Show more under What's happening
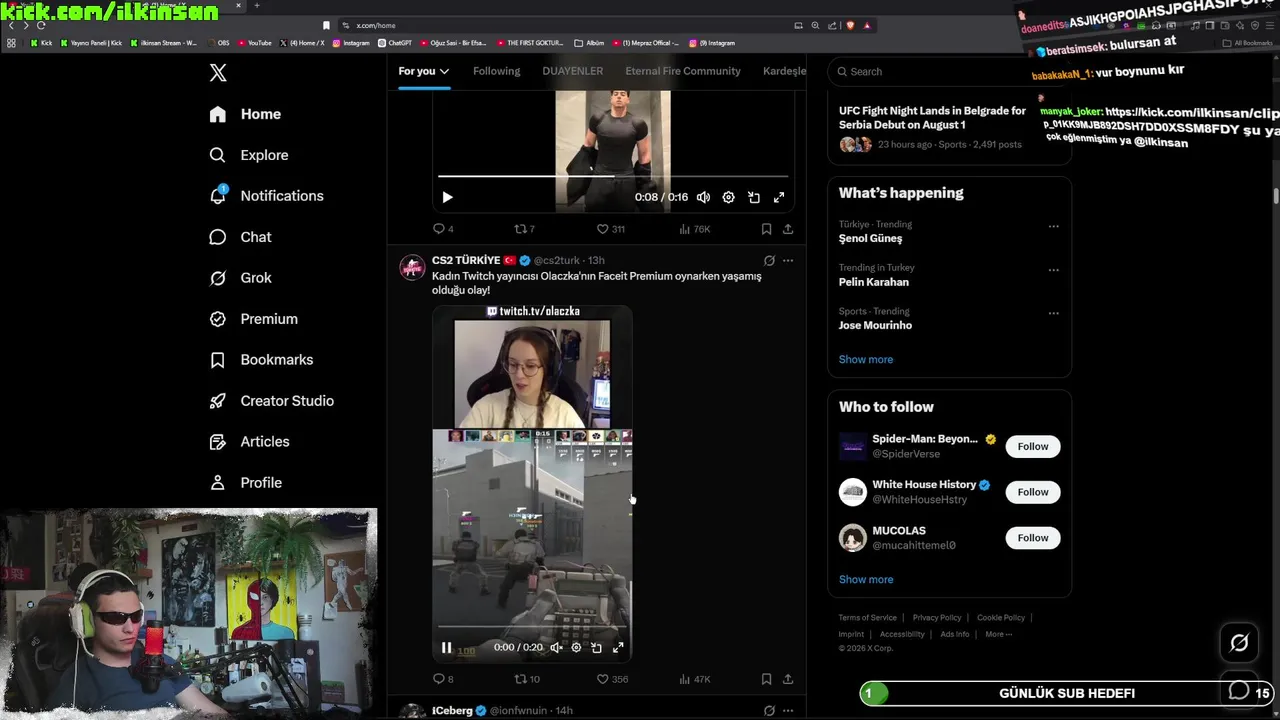This screenshot has width=1280, height=720. [x=866, y=359]
